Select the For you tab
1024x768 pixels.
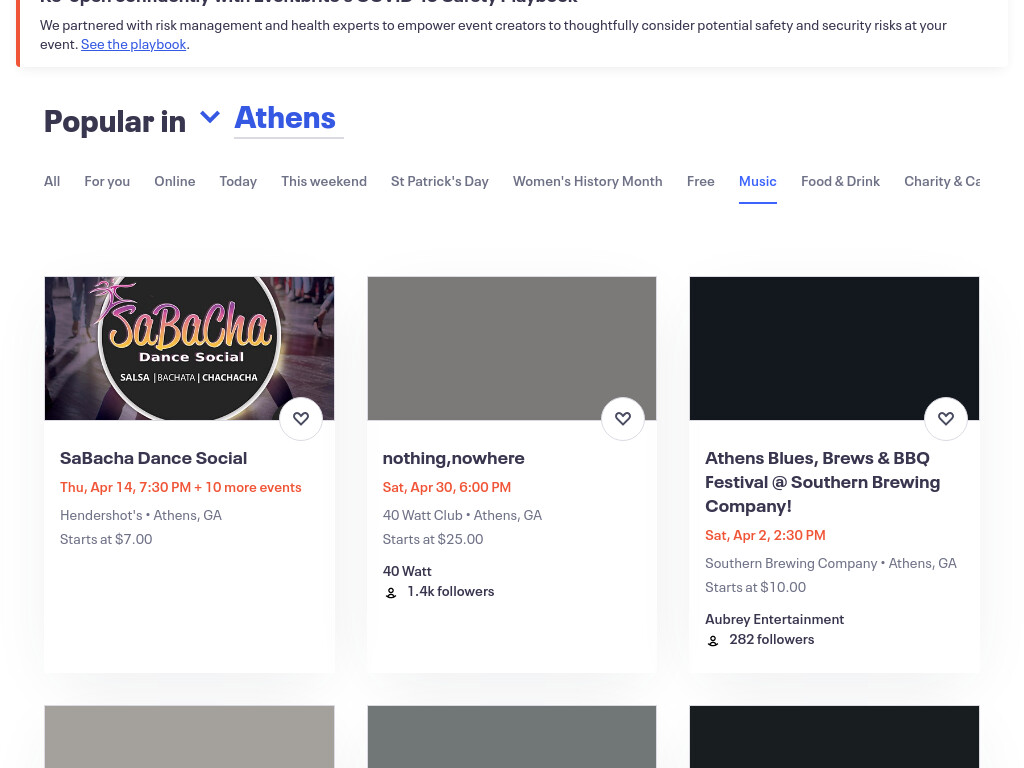coord(107,181)
